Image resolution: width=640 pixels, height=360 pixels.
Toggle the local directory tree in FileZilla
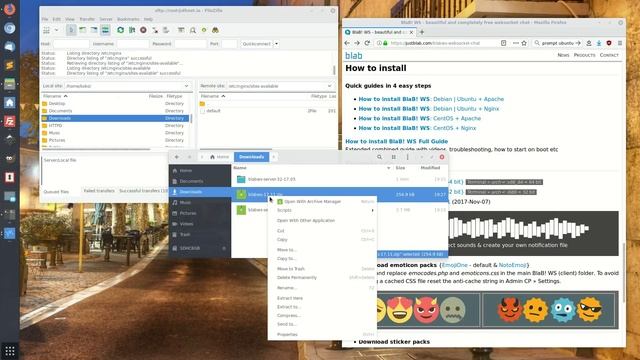pos(82,30)
